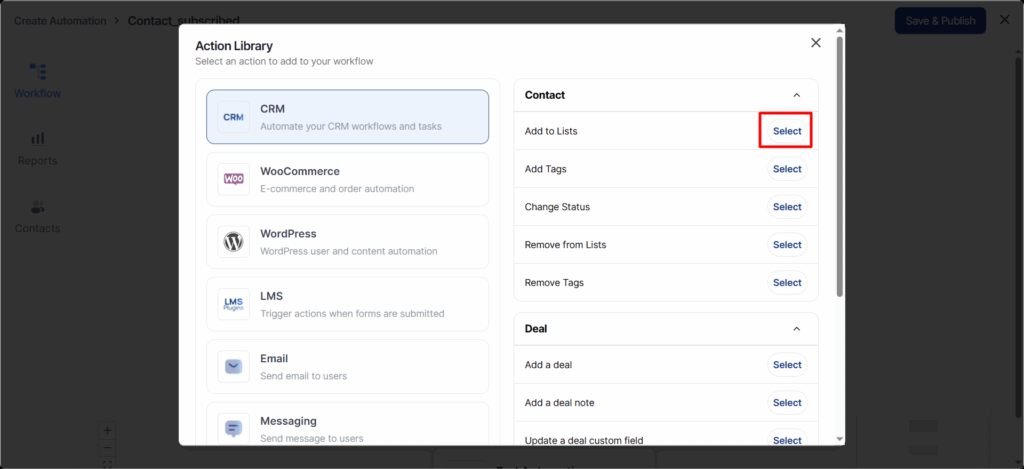The height and width of the screenshot is (469, 1024).
Task: Click the CRM category icon
Action: coord(233,117)
